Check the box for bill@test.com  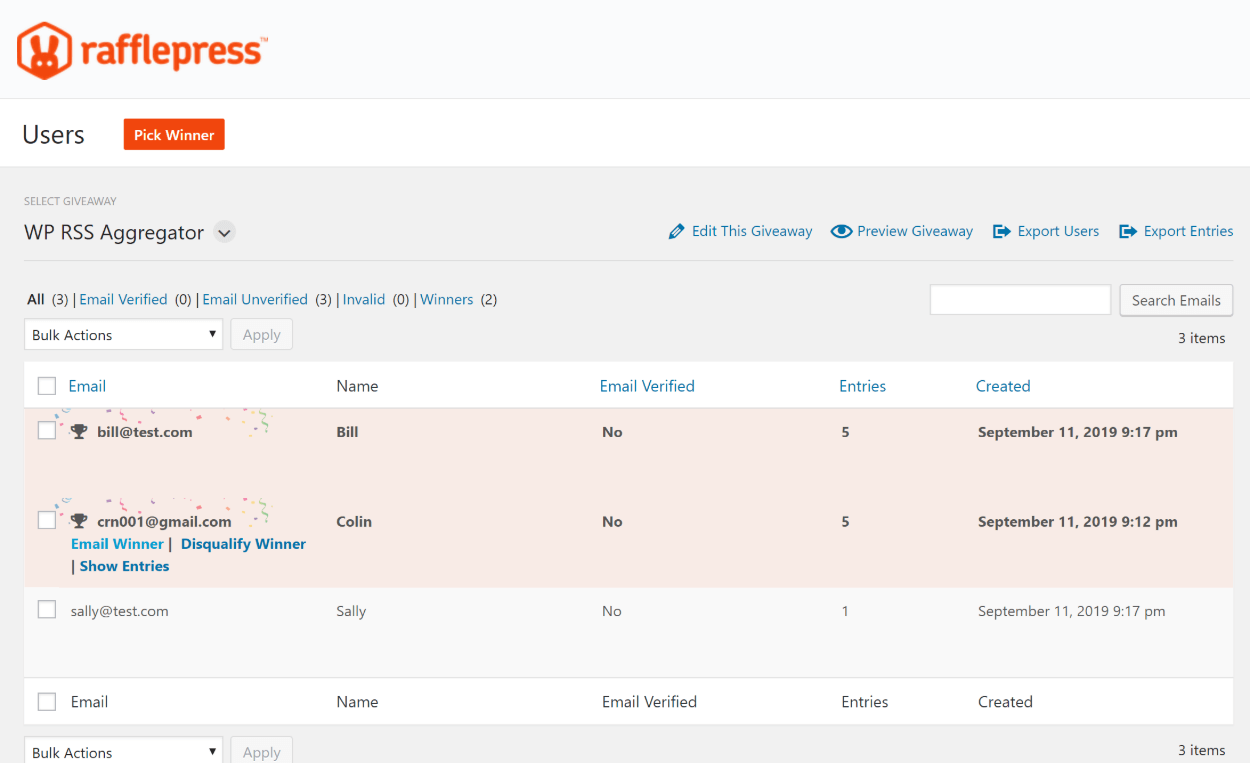(x=47, y=431)
